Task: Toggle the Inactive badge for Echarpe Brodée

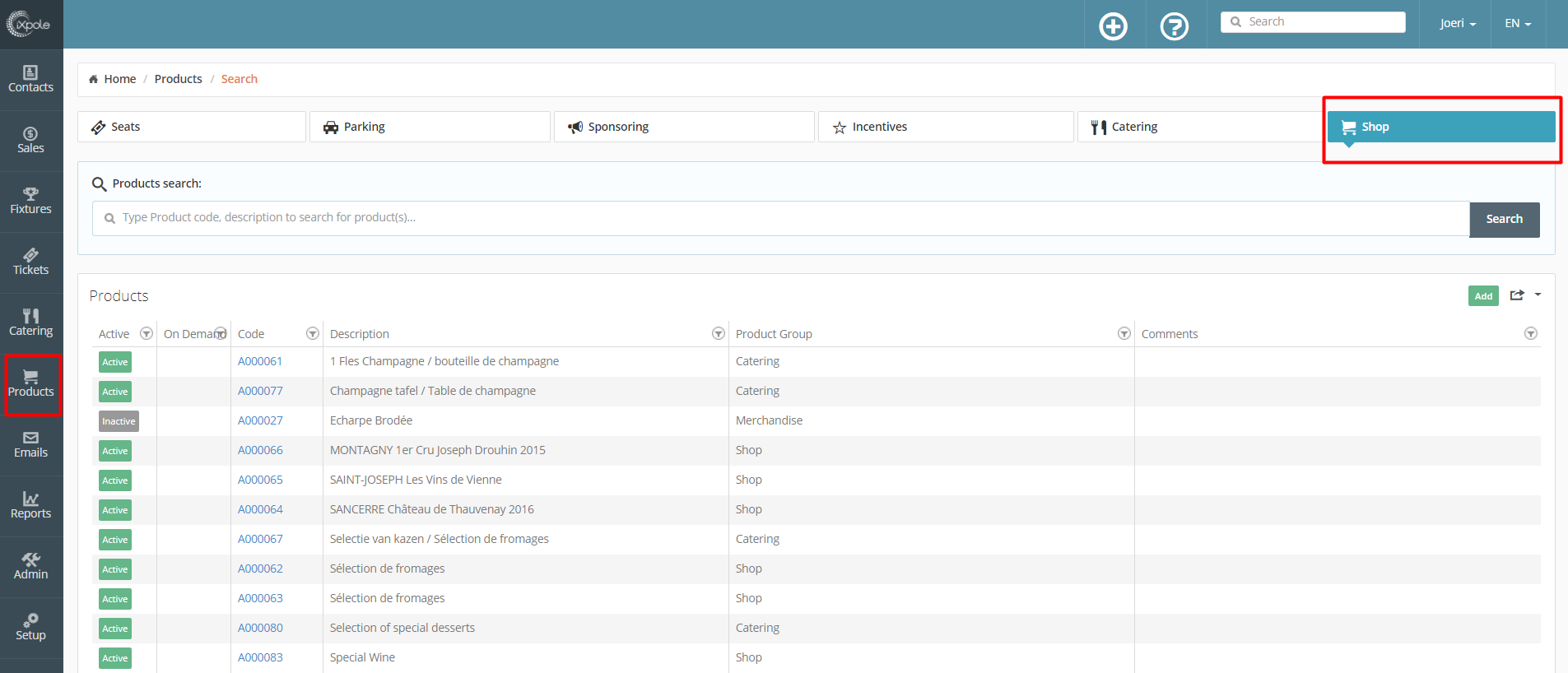Action: 119,421
